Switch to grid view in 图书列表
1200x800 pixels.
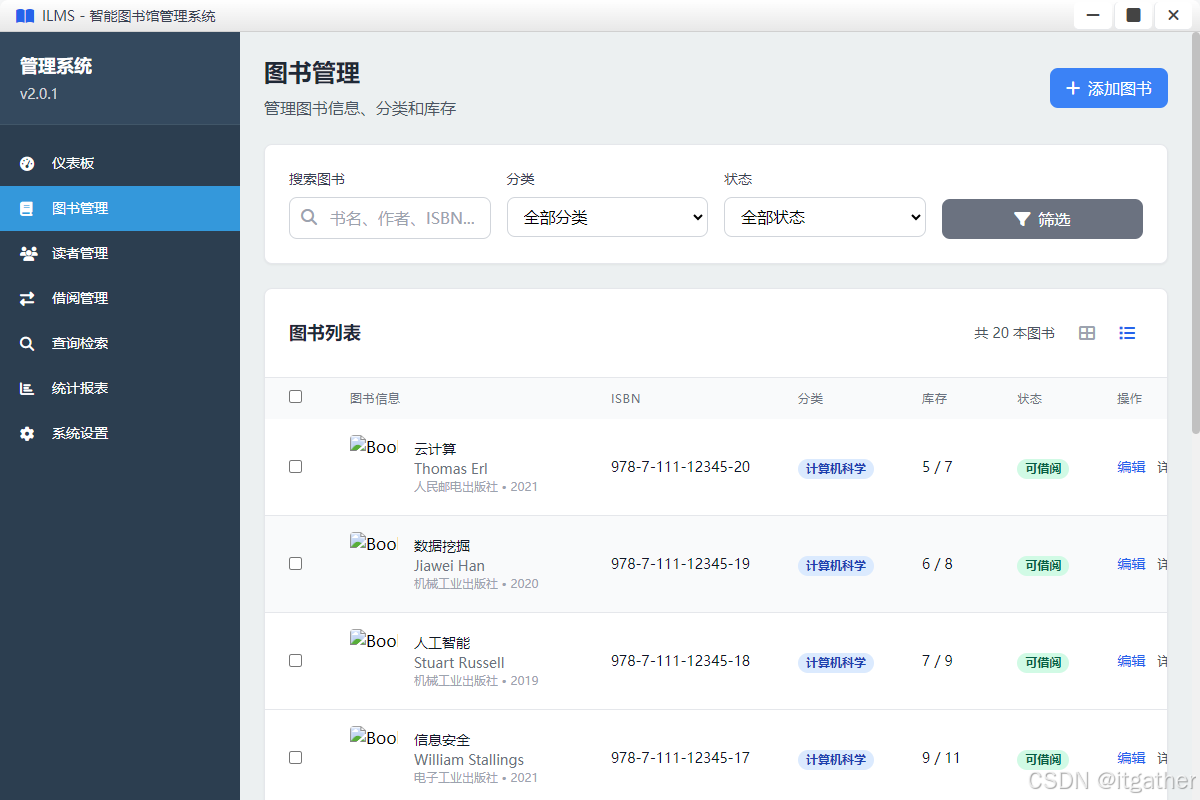(x=1086, y=333)
